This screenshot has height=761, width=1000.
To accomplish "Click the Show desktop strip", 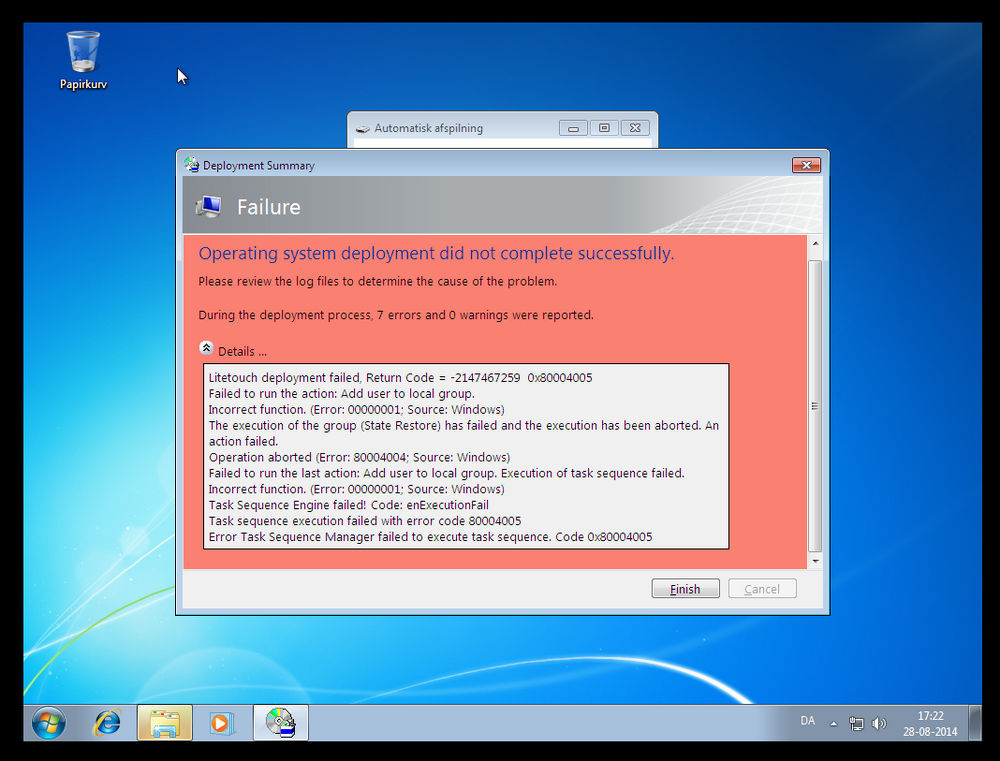I will click(974, 723).
